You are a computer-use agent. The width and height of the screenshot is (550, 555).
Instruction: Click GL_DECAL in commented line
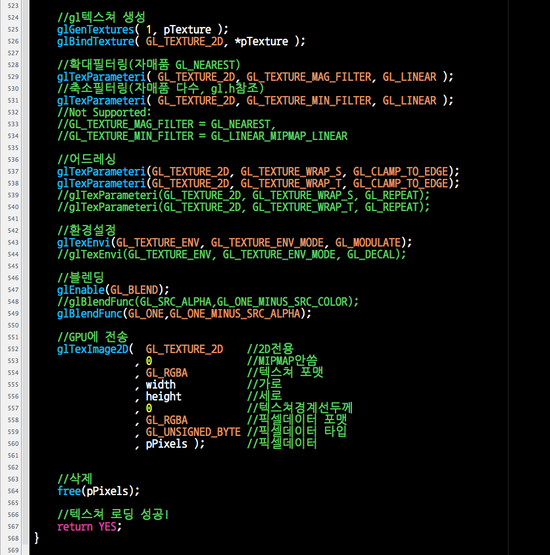pyautogui.click(x=371, y=254)
